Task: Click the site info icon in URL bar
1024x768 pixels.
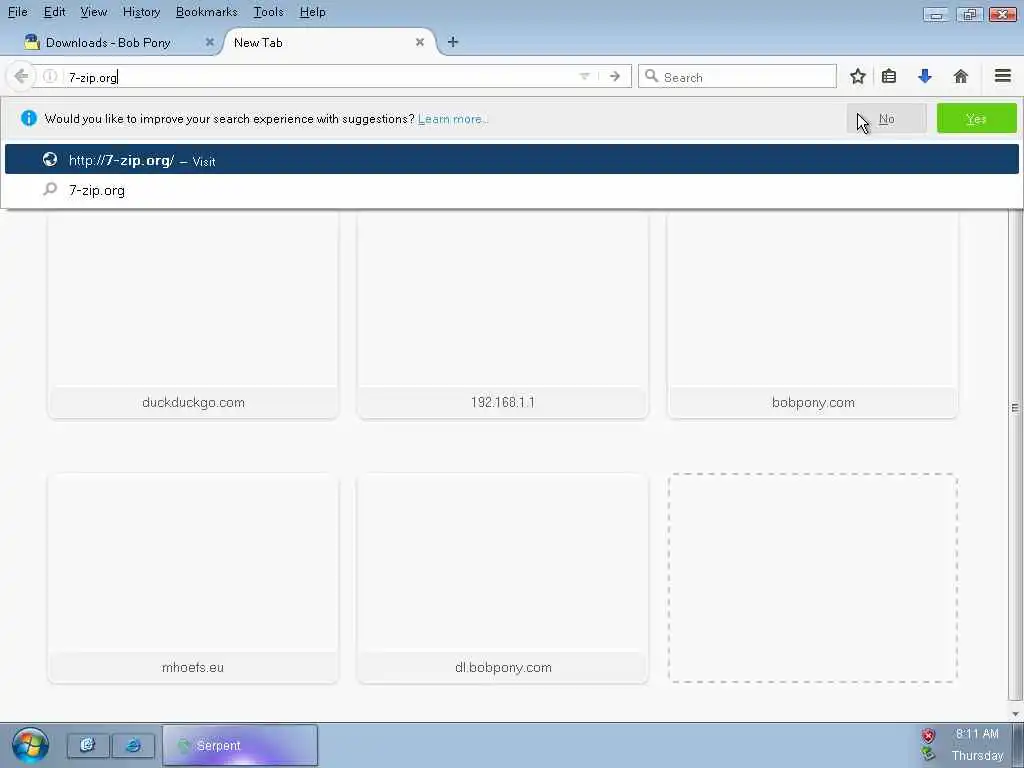Action: (50, 76)
